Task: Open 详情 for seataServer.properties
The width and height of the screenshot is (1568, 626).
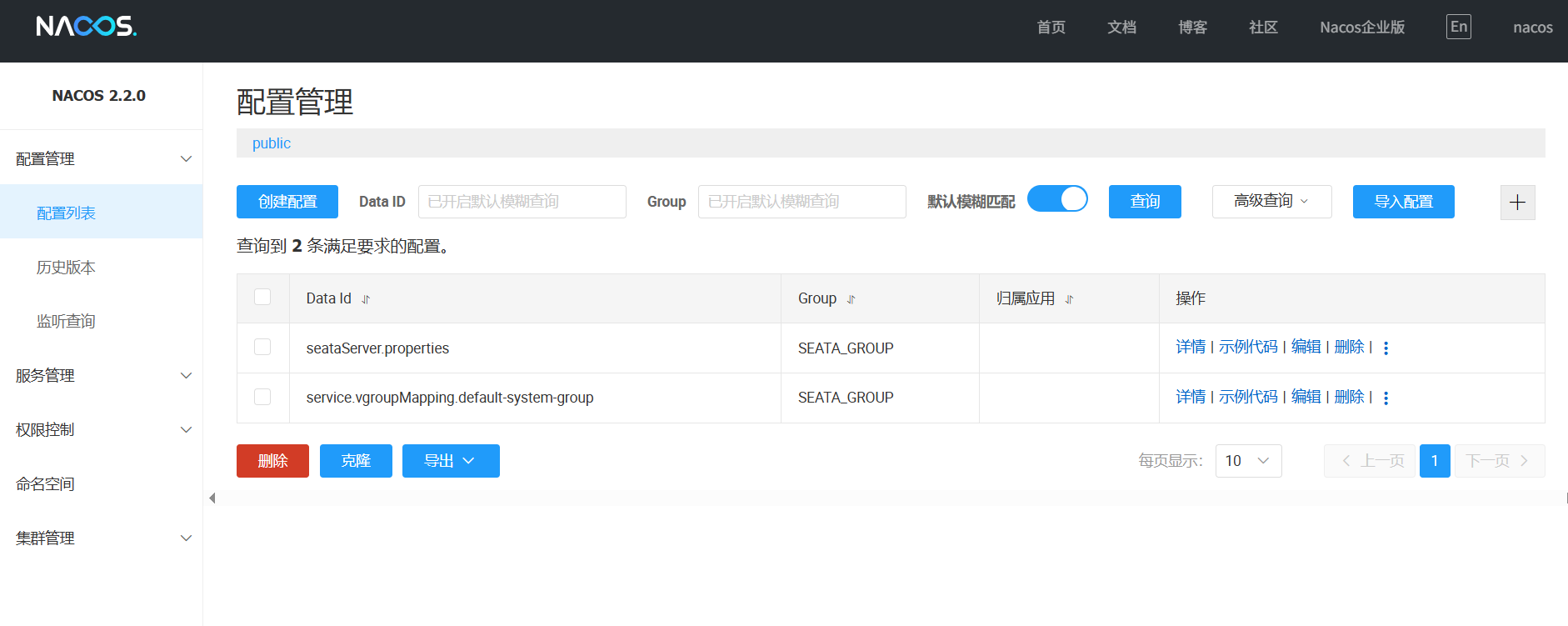Action: pos(1191,347)
